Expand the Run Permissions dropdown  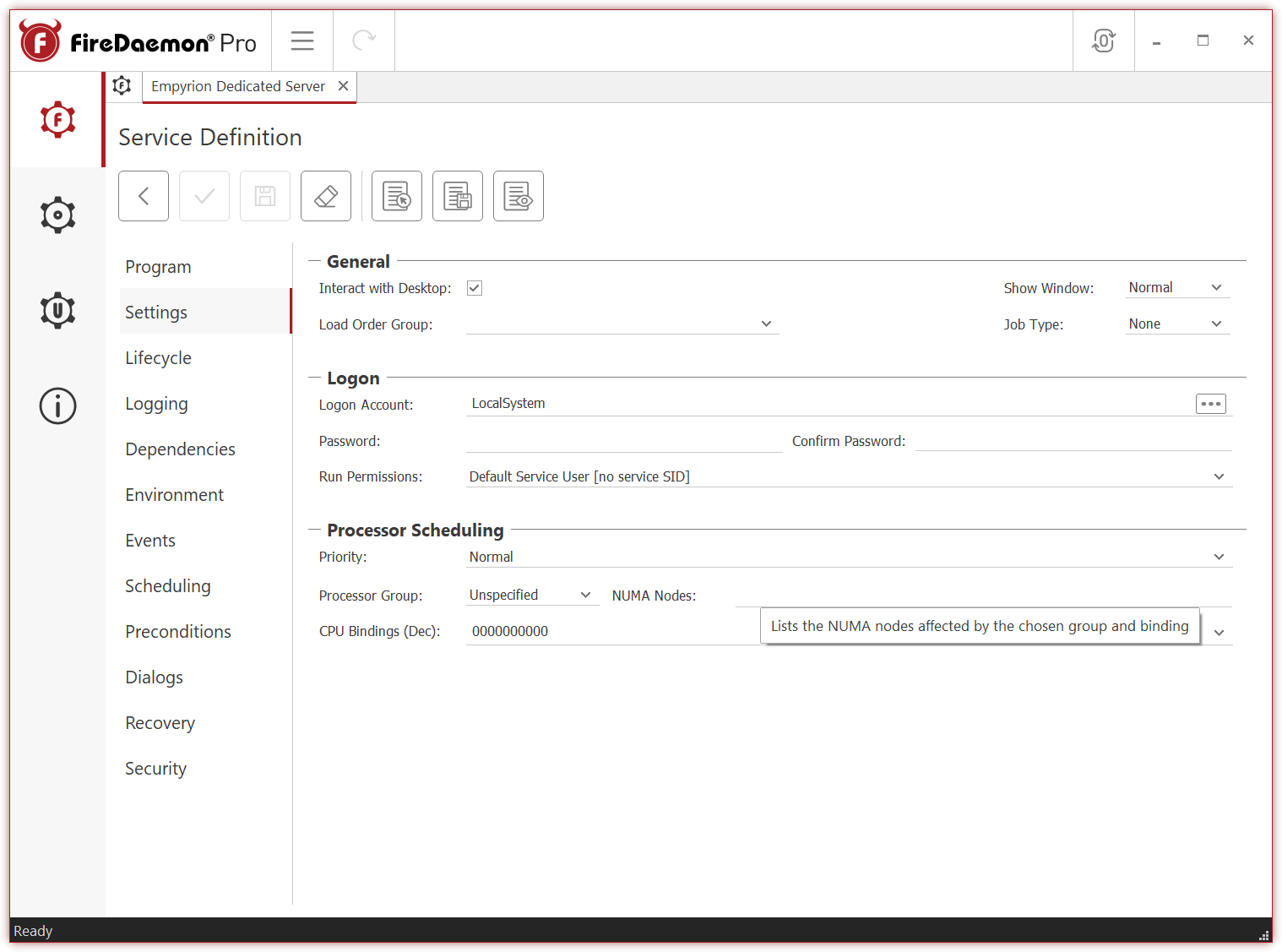coord(849,476)
